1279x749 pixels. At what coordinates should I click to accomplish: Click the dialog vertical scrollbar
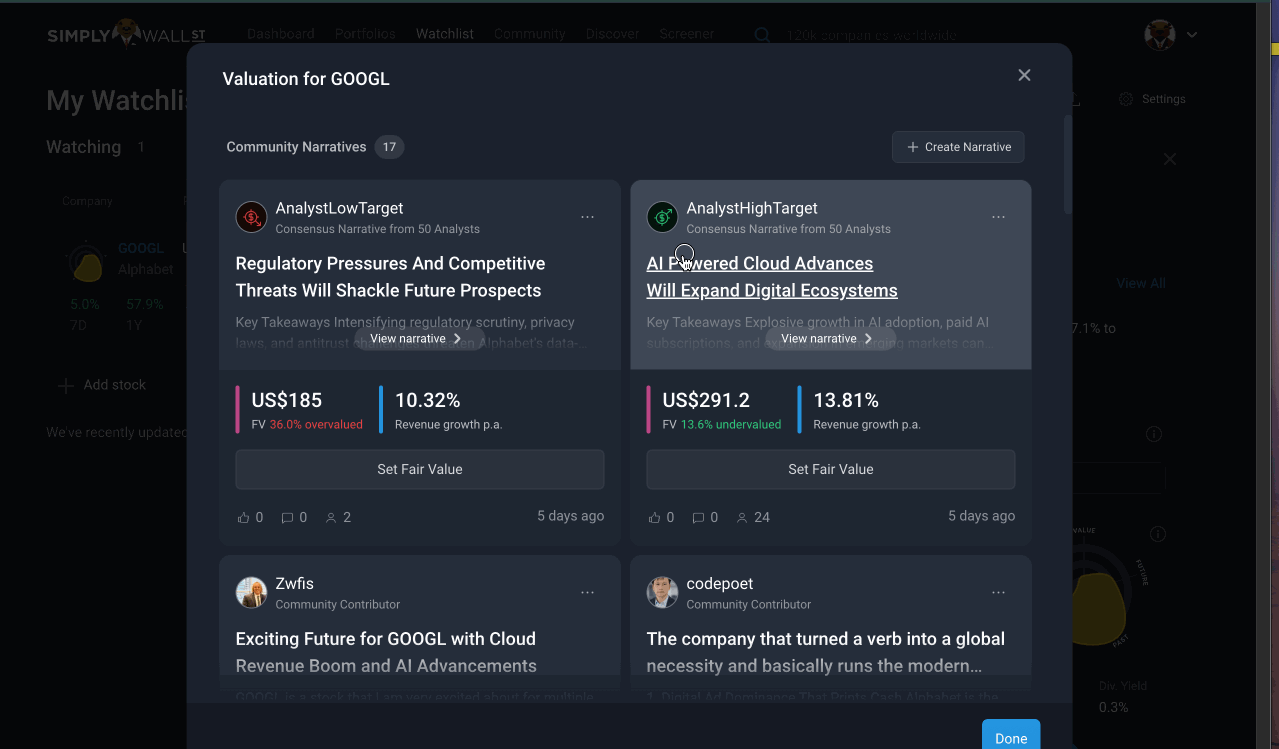tap(1068, 165)
